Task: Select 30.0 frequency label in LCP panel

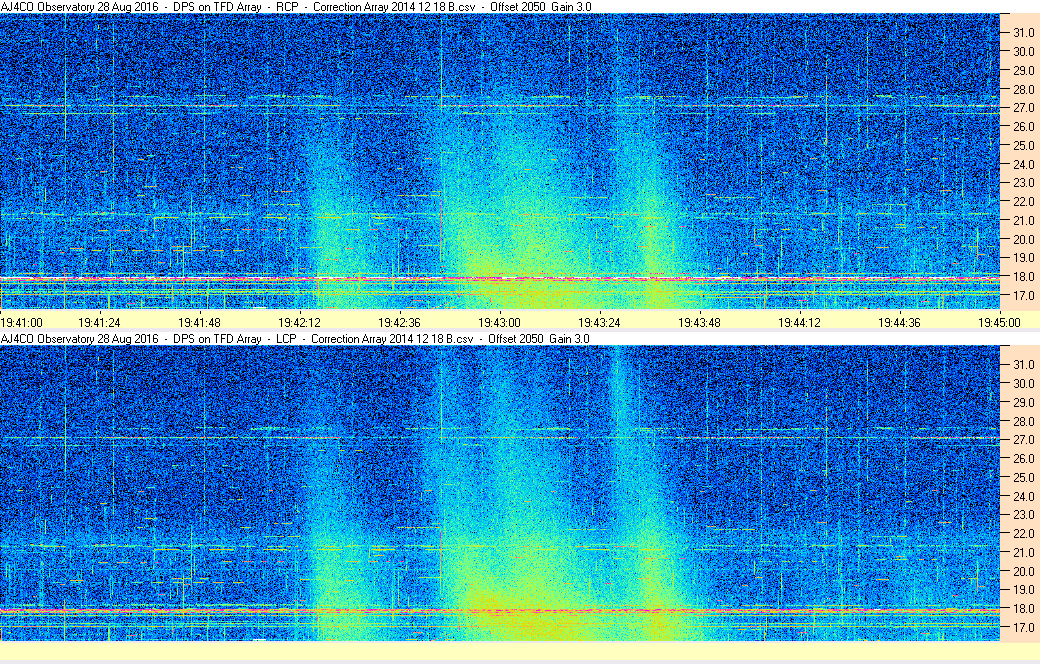Action: click(1023, 383)
